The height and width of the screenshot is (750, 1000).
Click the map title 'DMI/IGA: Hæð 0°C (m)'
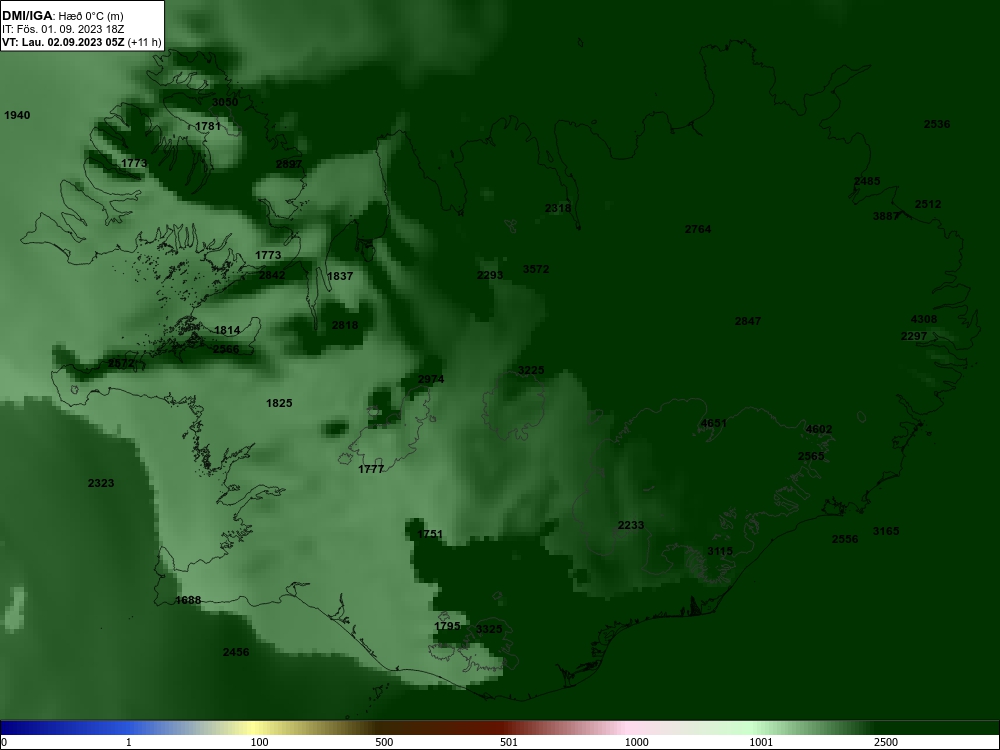point(62,16)
